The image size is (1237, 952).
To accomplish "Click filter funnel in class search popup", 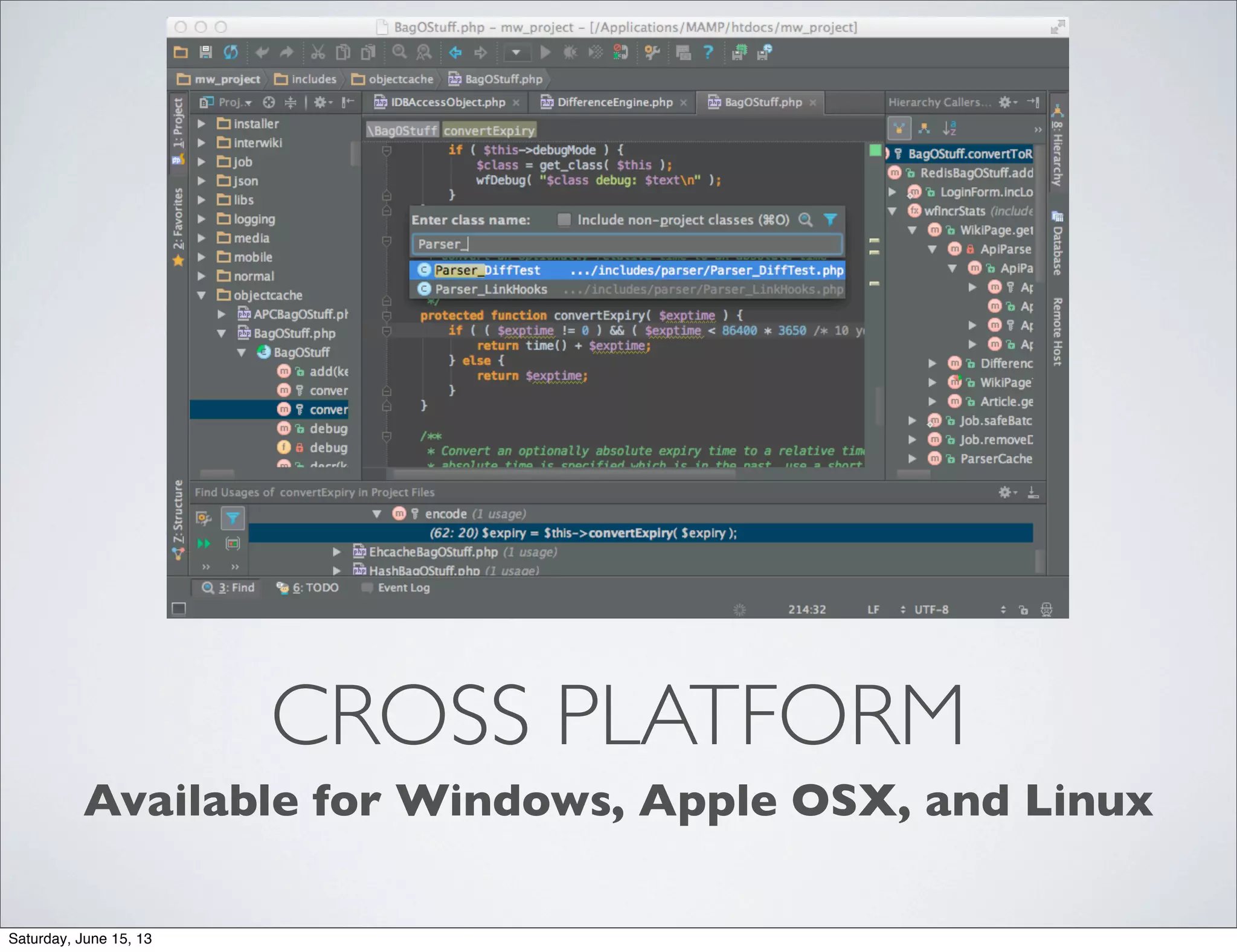I will click(x=831, y=219).
